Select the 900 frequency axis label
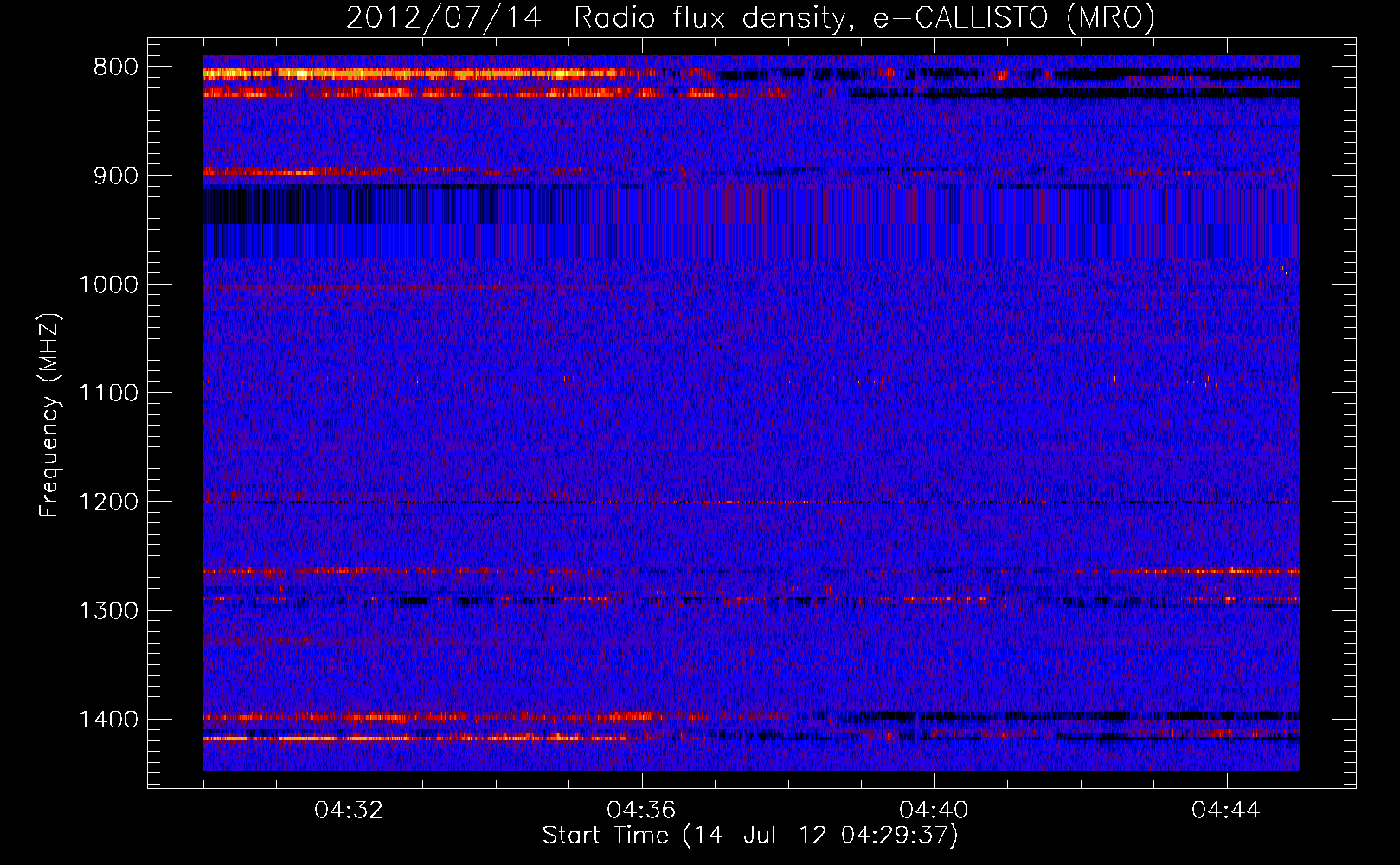The image size is (1400, 865). 116,176
